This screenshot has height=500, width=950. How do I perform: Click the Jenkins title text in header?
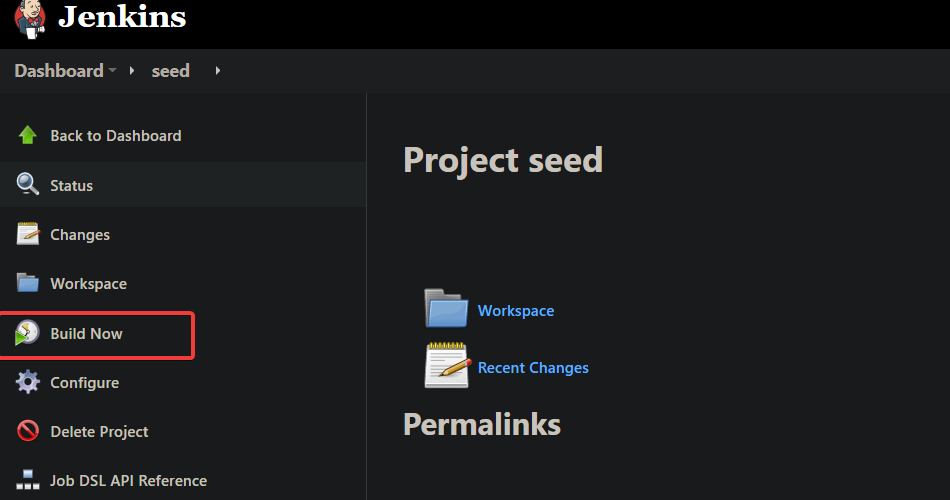122,16
